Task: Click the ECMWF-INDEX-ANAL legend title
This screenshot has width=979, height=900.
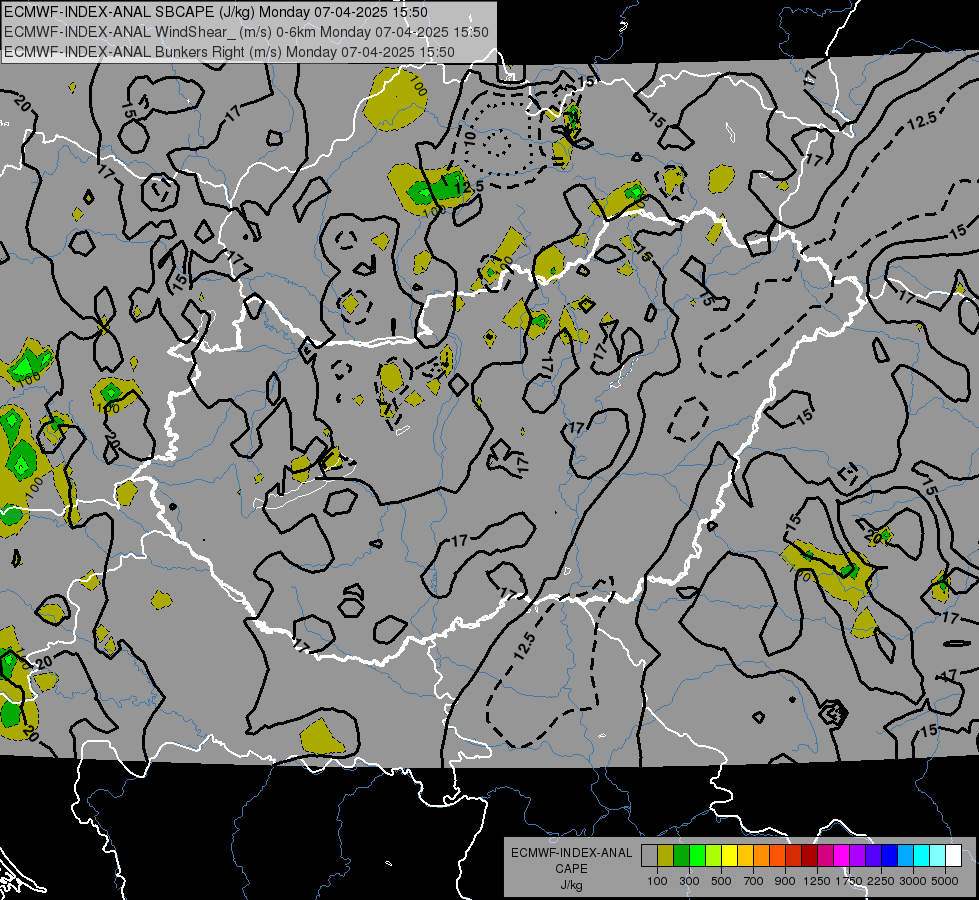Action: click(x=572, y=853)
